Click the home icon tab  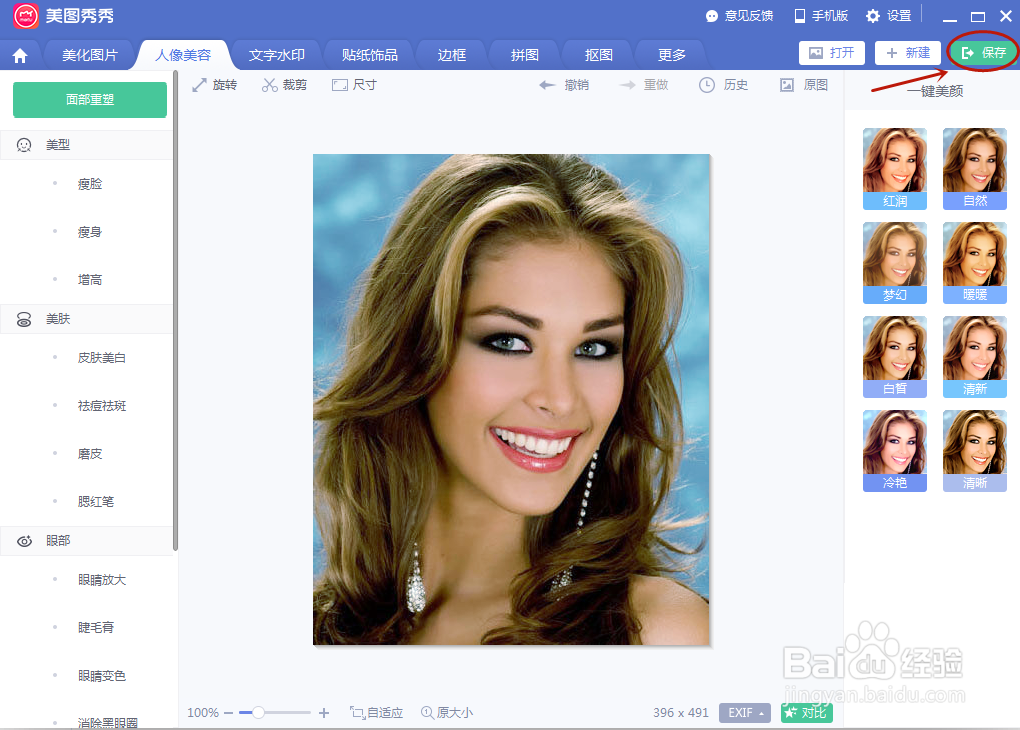[20, 56]
